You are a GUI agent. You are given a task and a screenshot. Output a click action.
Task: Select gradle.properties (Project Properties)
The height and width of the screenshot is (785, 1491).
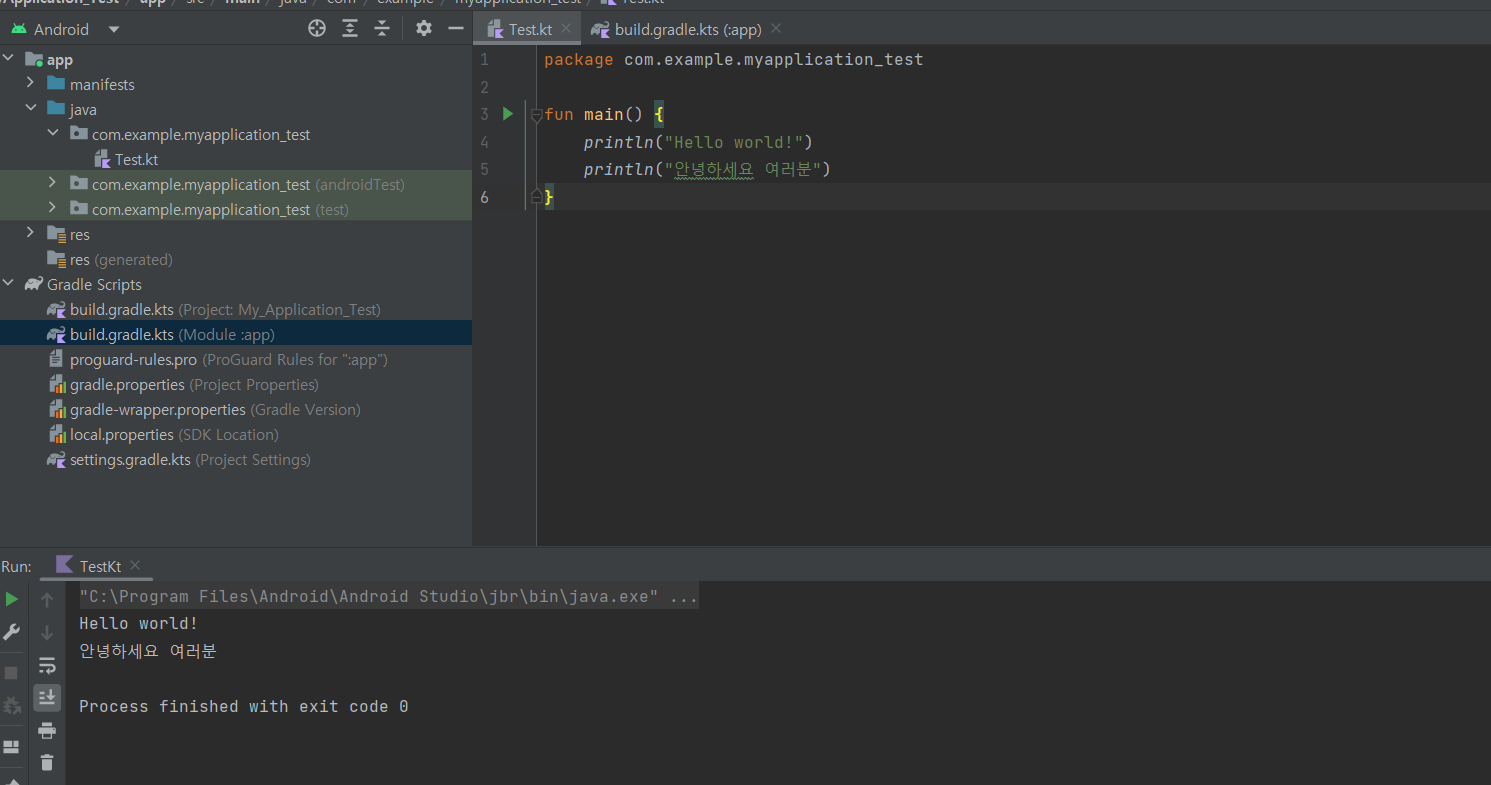click(x=183, y=384)
